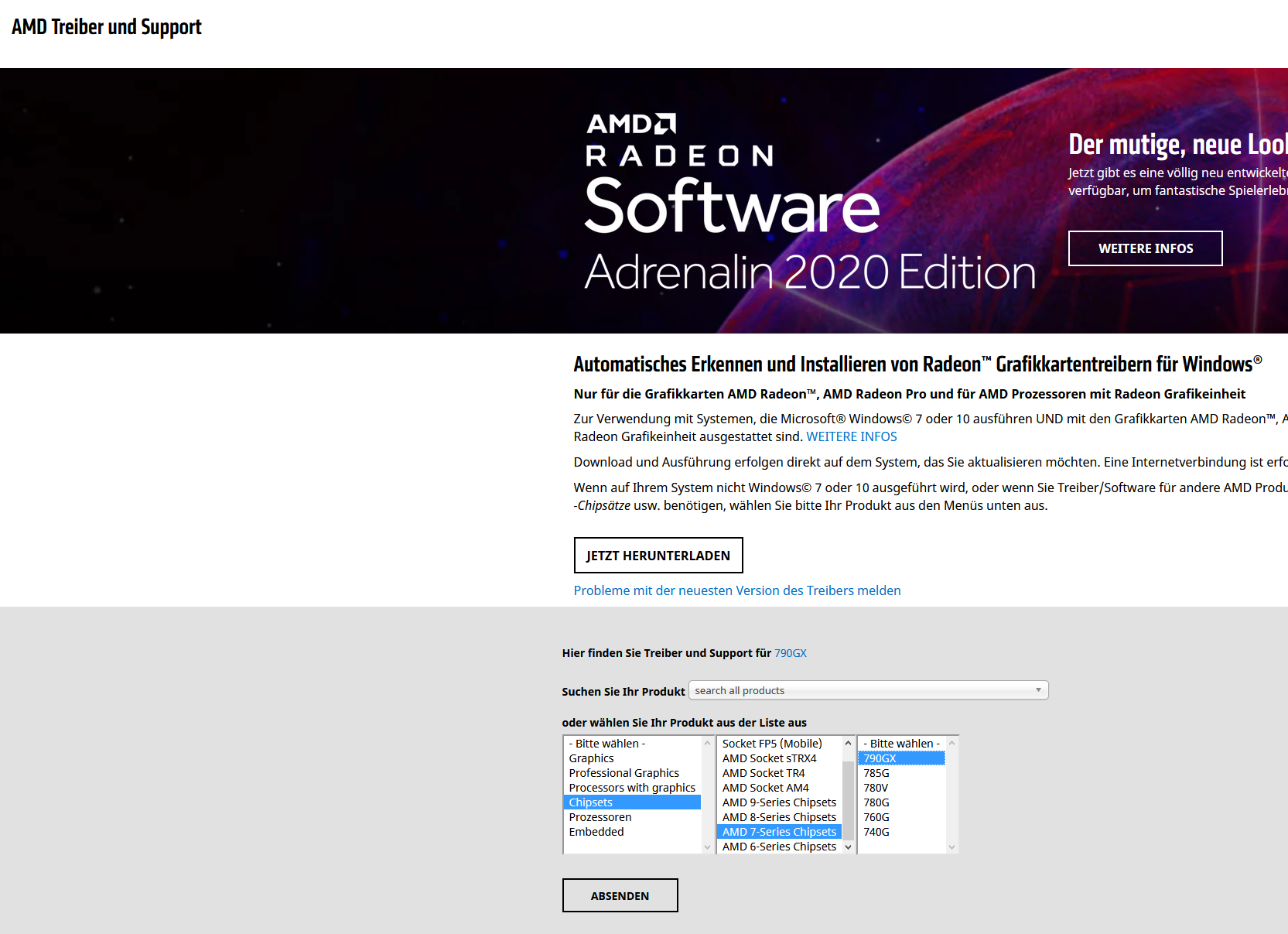
Task: Follow the blue 790GX support link
Action: (x=791, y=653)
